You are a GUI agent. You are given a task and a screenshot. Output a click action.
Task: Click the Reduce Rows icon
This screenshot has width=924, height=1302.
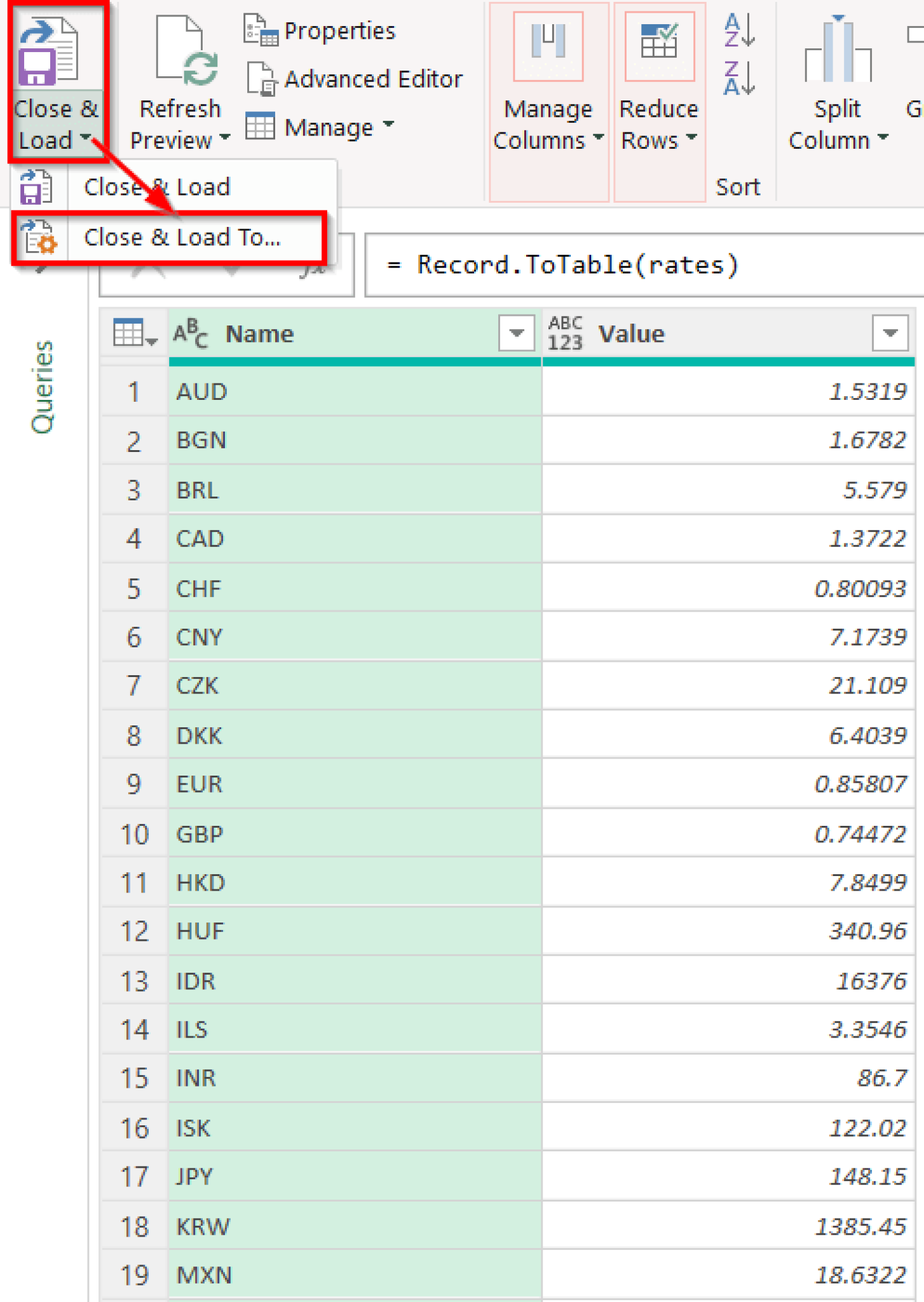(x=659, y=46)
